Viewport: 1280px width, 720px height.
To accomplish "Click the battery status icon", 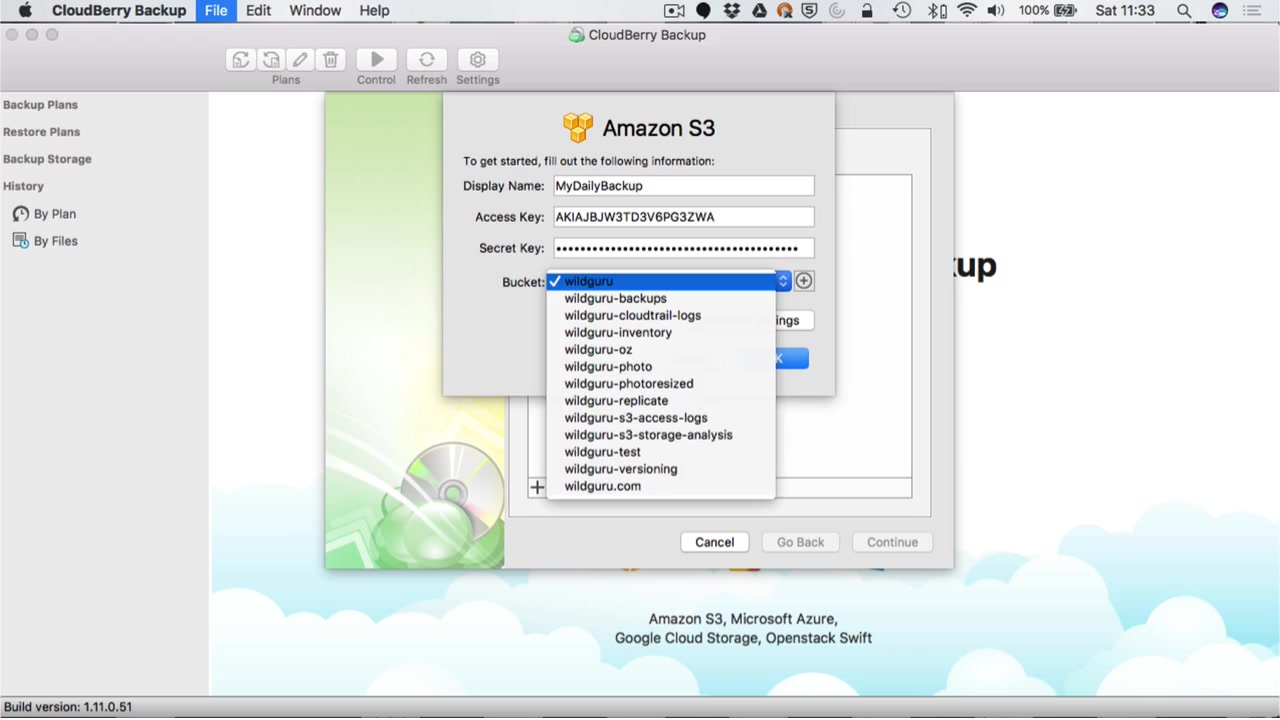I will pyautogui.click(x=1067, y=11).
